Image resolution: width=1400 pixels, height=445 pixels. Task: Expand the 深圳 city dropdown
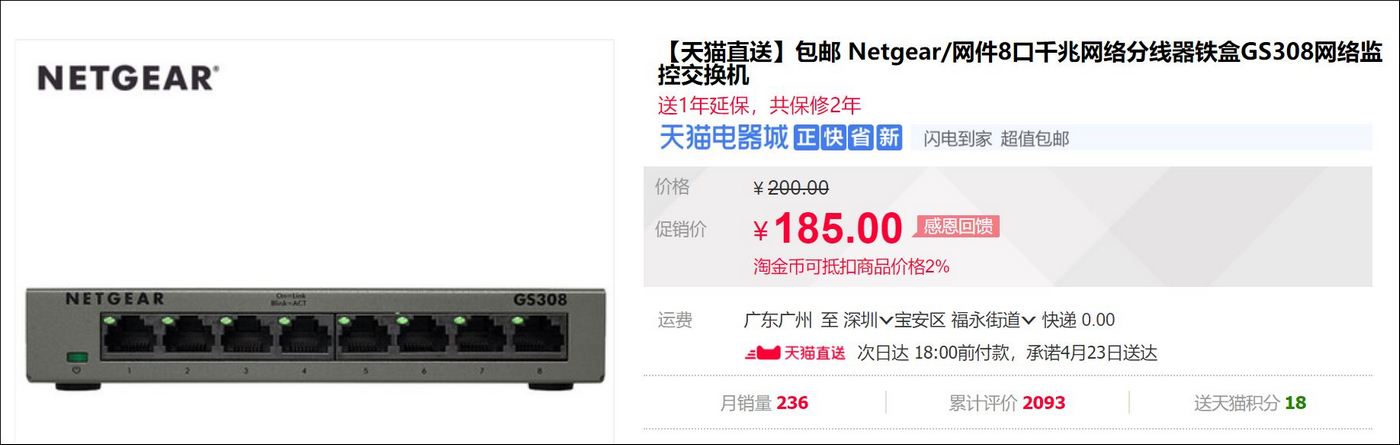coord(868,320)
